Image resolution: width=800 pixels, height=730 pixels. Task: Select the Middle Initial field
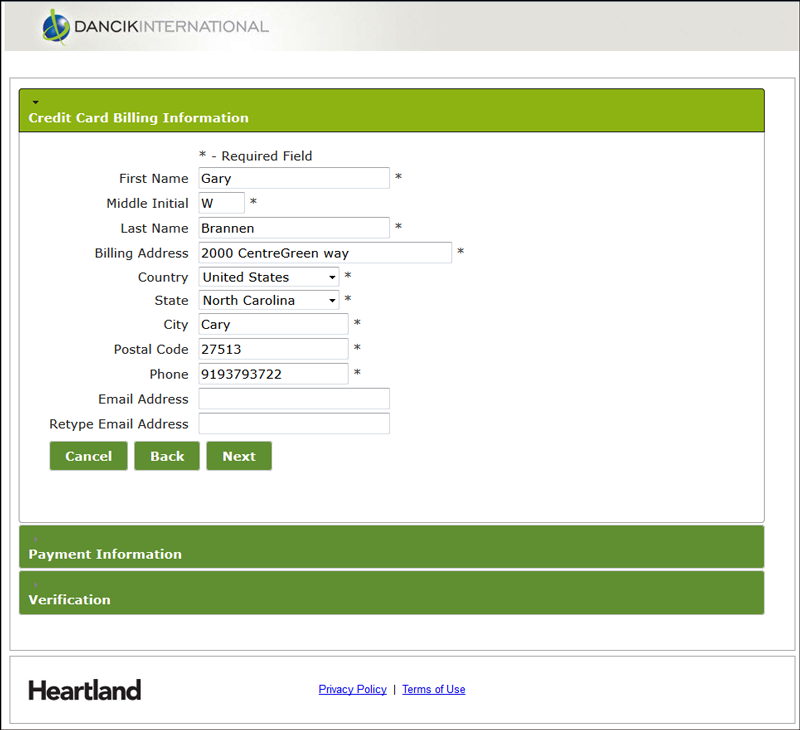pyautogui.click(x=221, y=203)
